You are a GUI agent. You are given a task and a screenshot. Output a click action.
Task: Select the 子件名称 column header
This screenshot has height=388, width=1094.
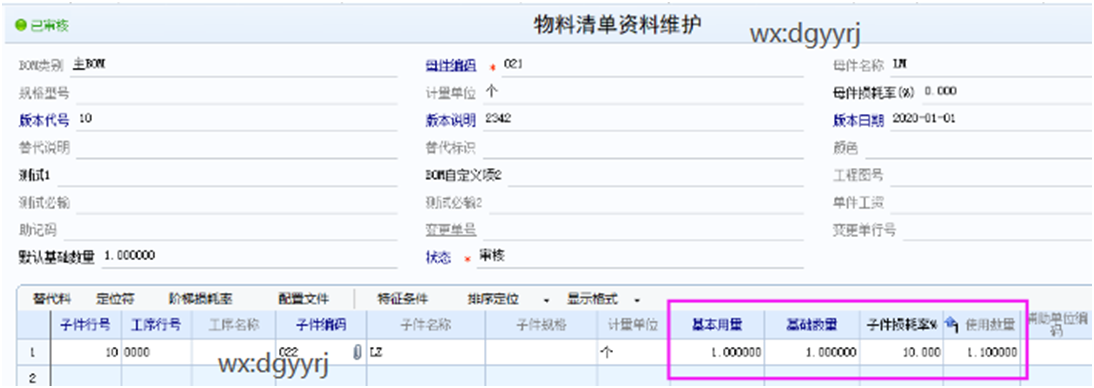click(426, 324)
